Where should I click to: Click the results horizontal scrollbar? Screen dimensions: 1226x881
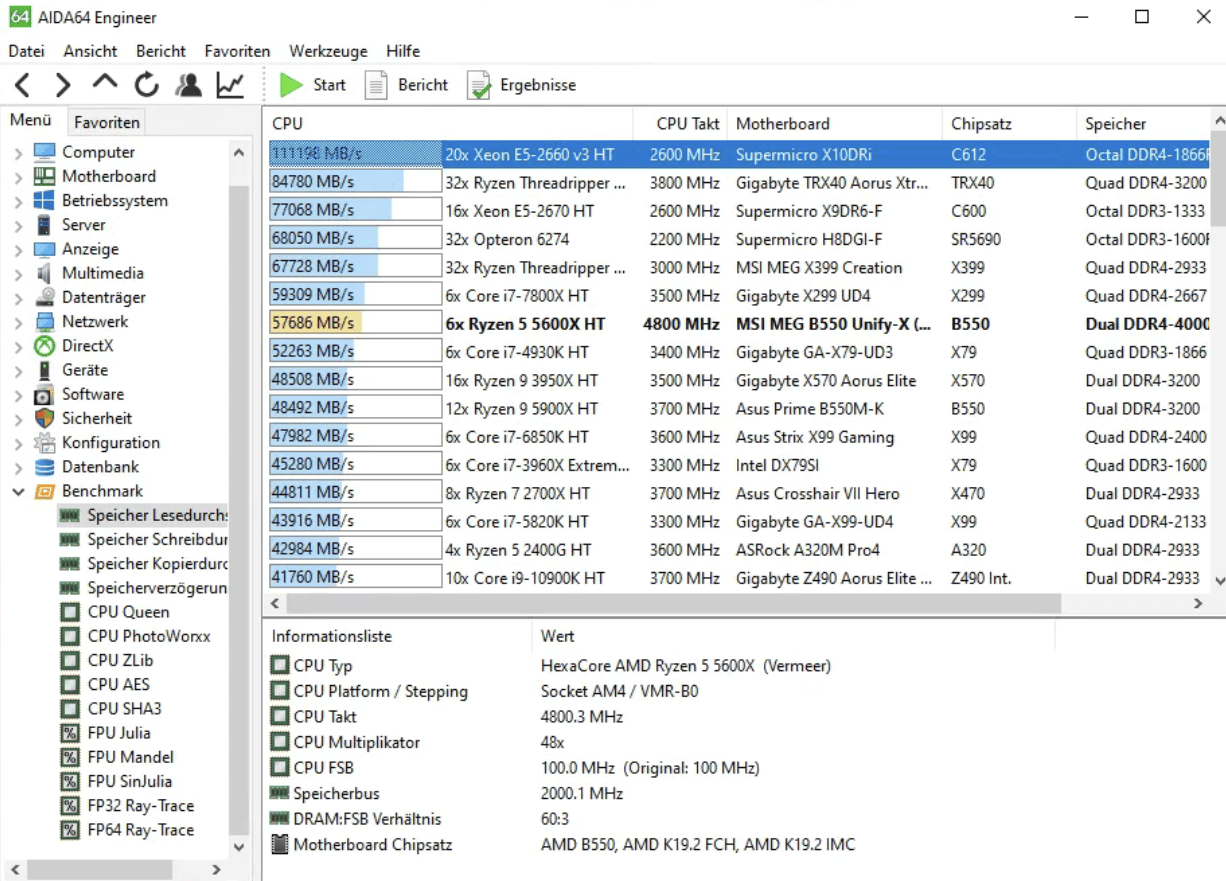click(x=675, y=604)
